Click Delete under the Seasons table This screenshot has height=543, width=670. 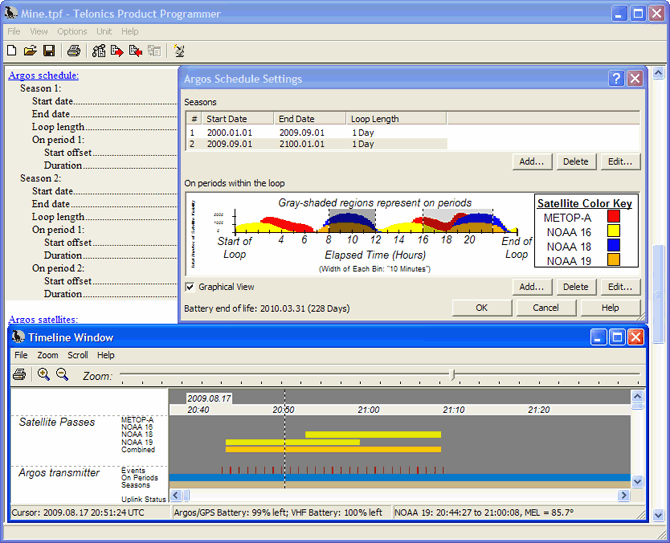pos(576,161)
